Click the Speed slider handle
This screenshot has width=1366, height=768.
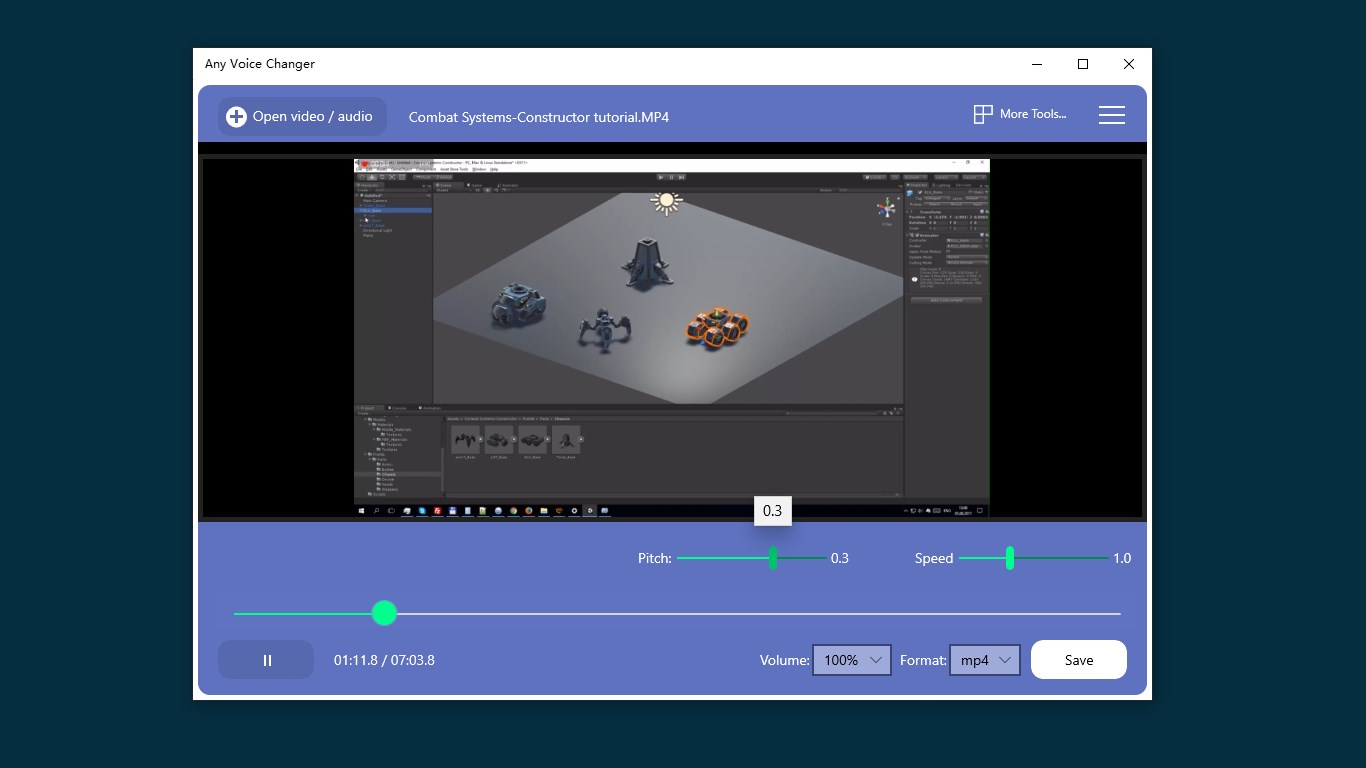[x=1010, y=558]
